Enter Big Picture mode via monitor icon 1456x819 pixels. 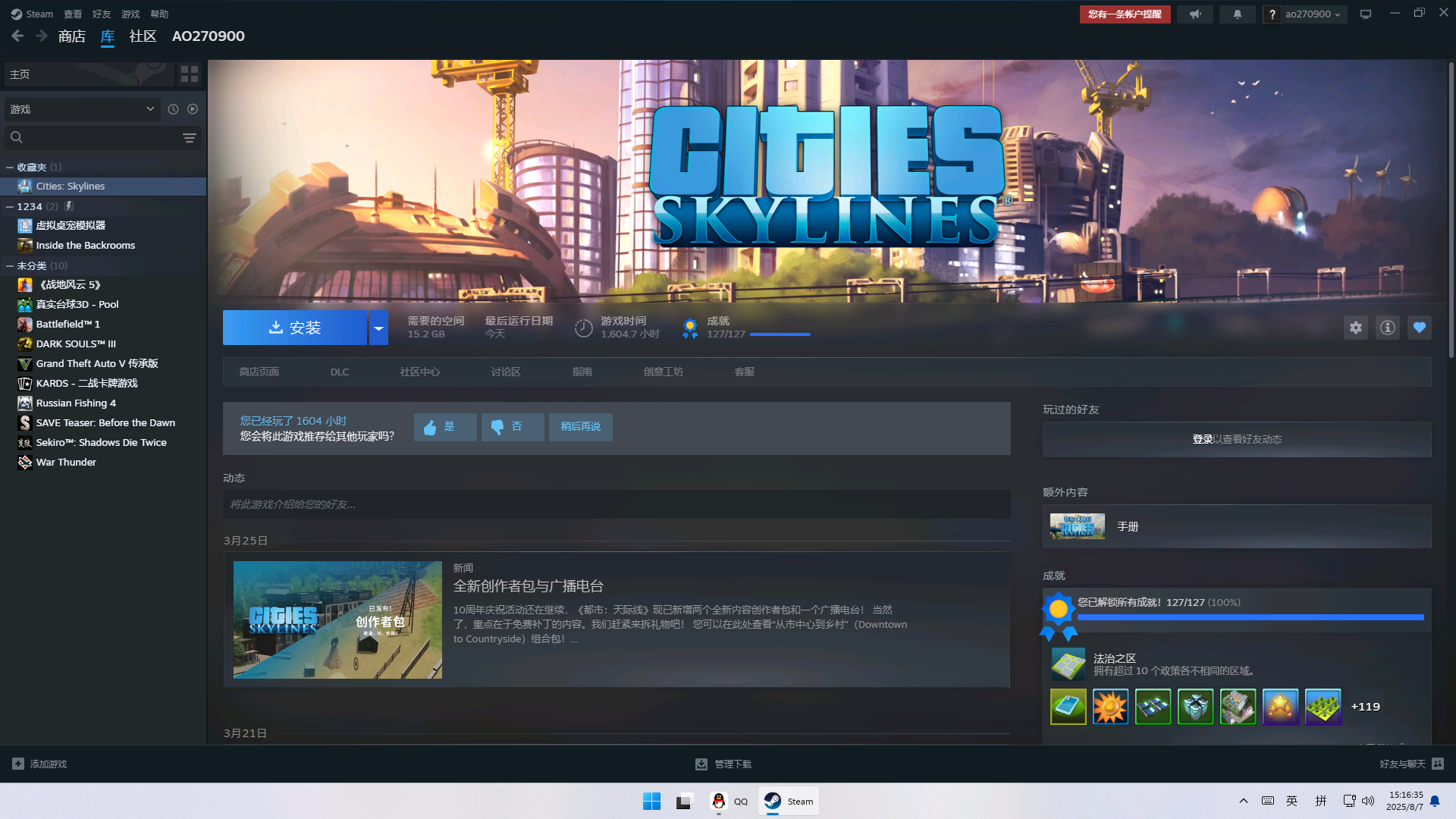1366,14
